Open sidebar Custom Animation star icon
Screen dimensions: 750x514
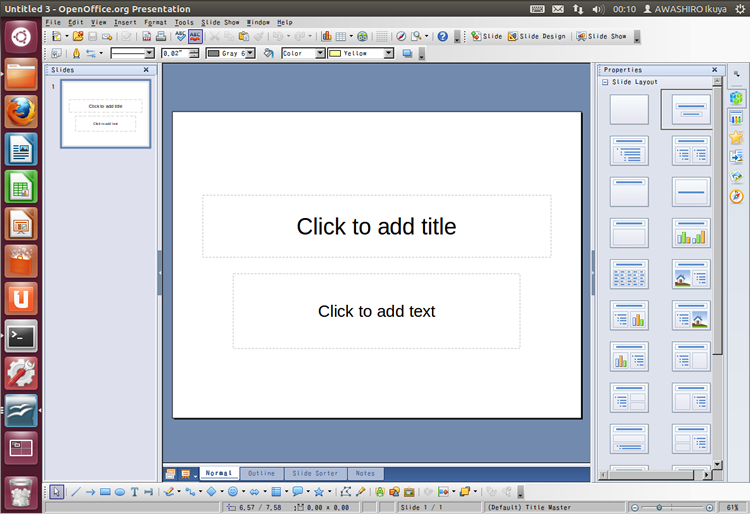tap(737, 138)
